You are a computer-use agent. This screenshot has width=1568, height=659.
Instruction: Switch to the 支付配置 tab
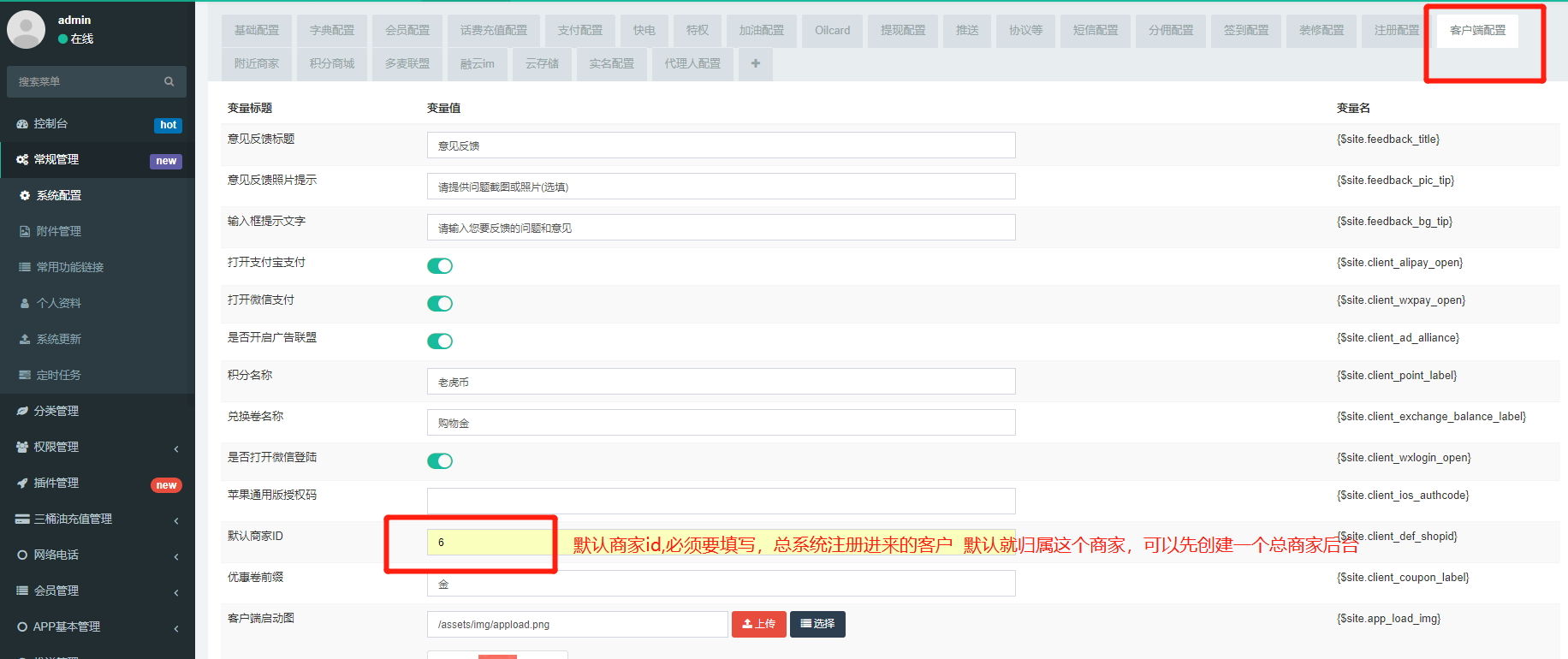580,30
